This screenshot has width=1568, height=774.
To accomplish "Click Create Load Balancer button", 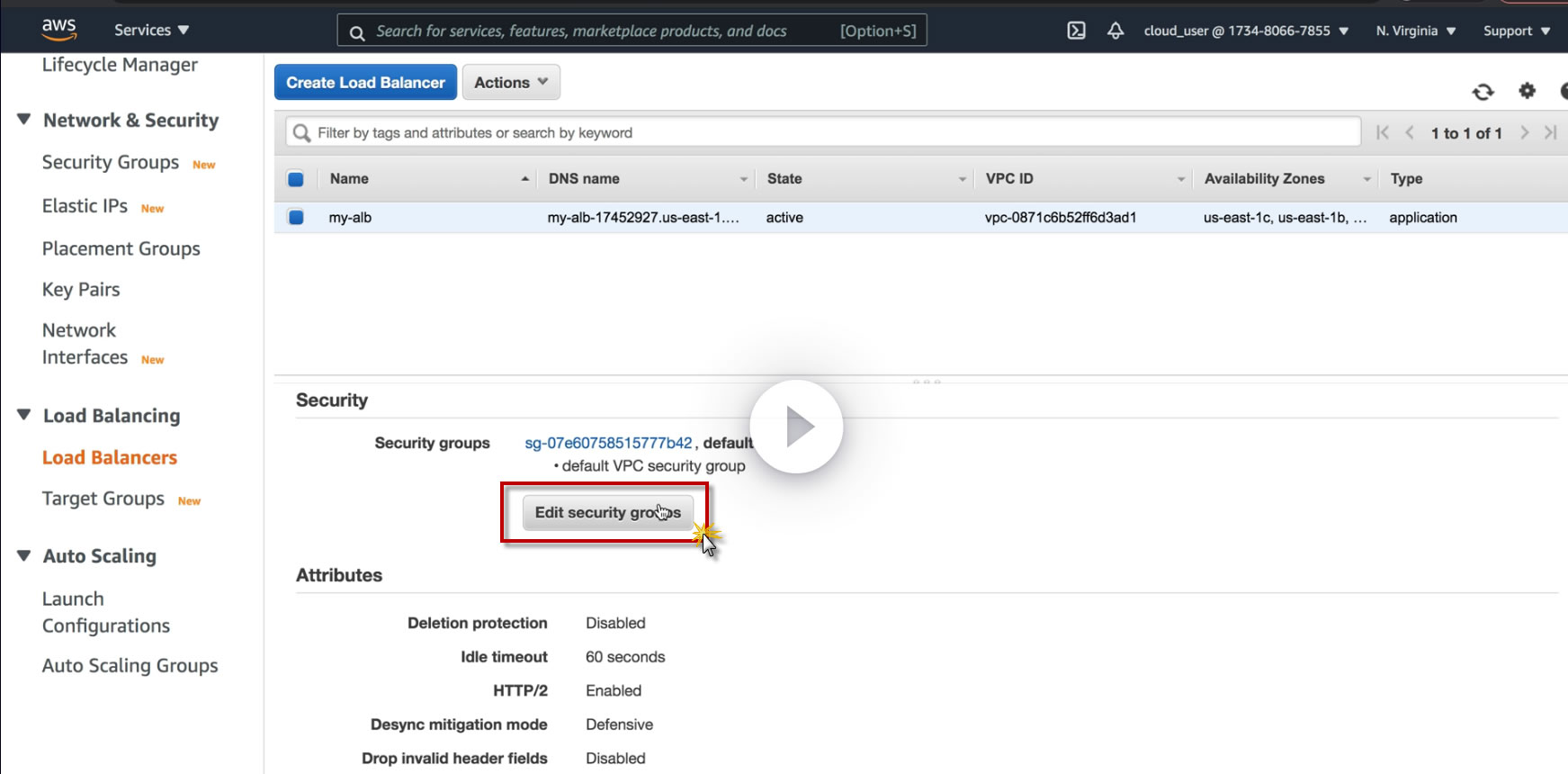I will [365, 82].
